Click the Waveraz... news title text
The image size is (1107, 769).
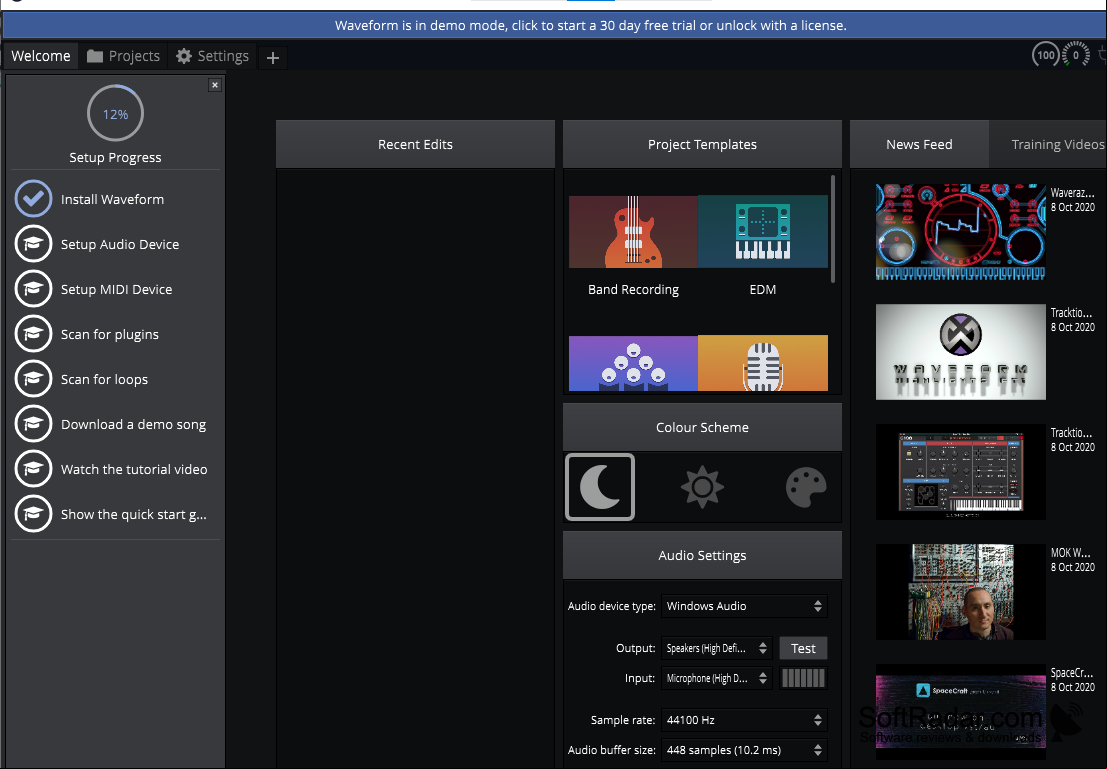coord(1072,193)
